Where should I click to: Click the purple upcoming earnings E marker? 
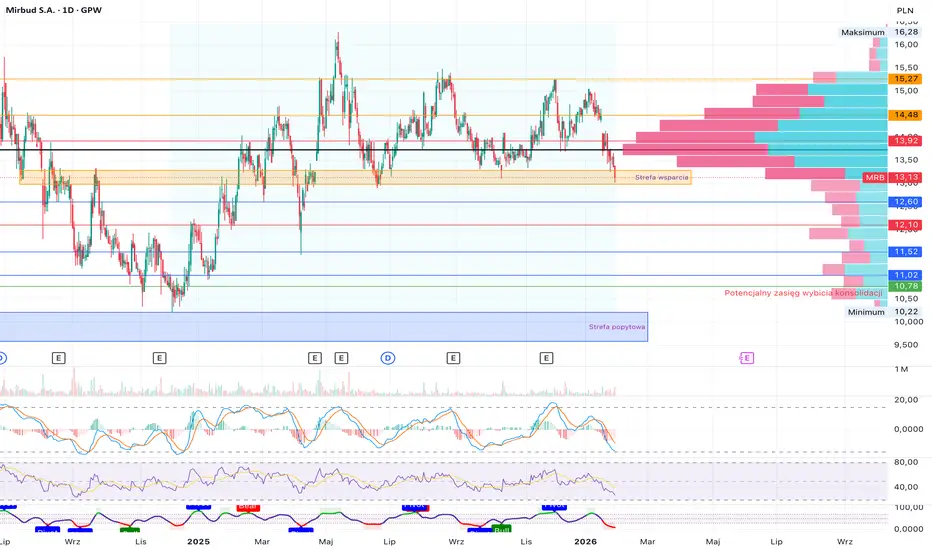[x=747, y=358]
